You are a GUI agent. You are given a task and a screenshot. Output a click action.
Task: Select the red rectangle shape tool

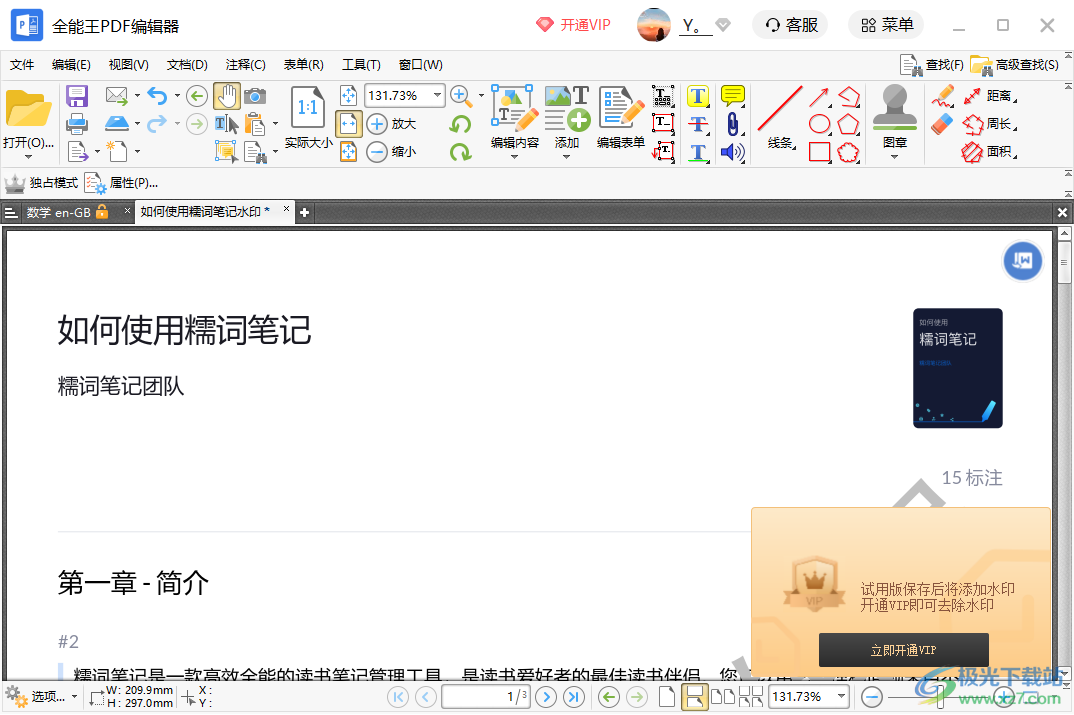(x=819, y=151)
